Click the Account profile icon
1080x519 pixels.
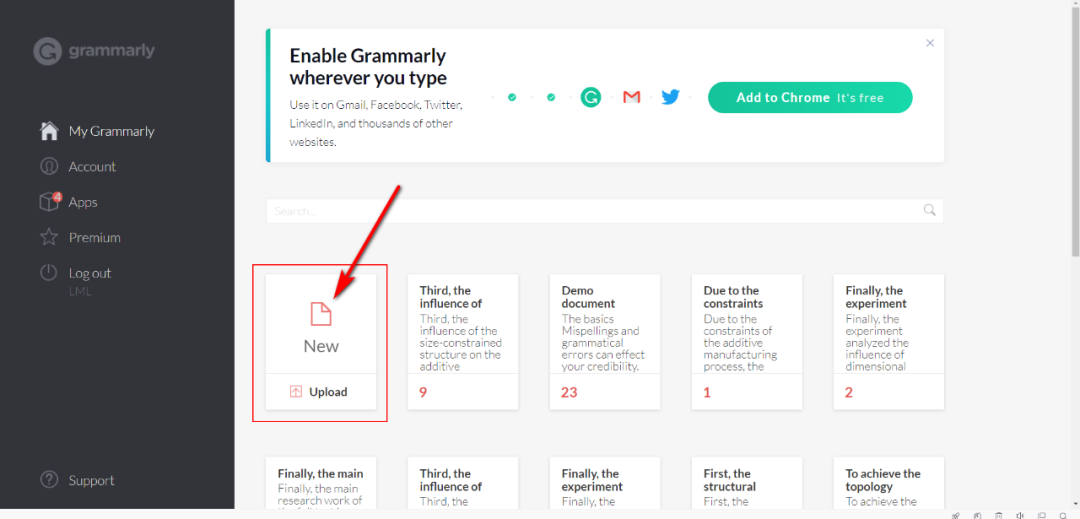point(48,167)
